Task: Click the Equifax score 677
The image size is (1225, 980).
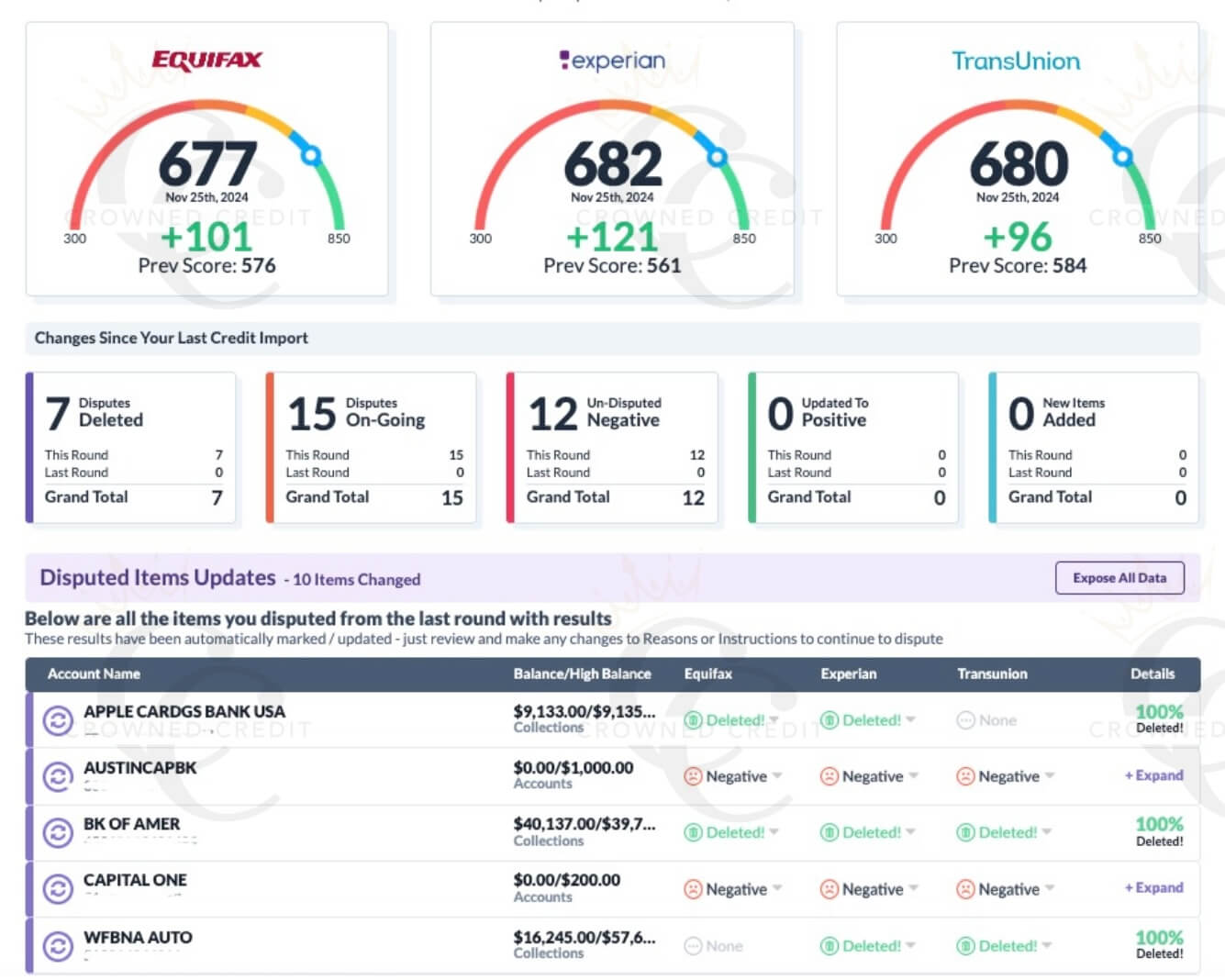Action: (207, 164)
